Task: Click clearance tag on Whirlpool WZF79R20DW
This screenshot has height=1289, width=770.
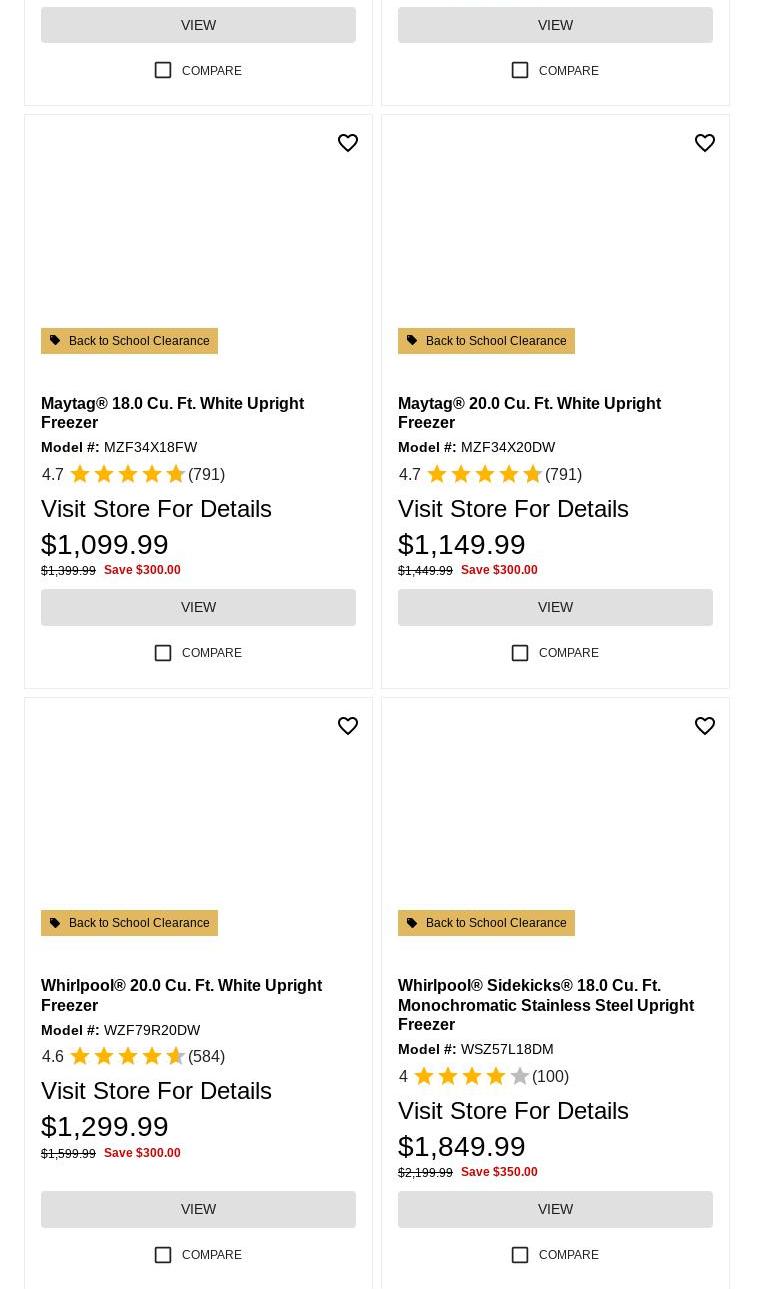Action: coord(129,923)
